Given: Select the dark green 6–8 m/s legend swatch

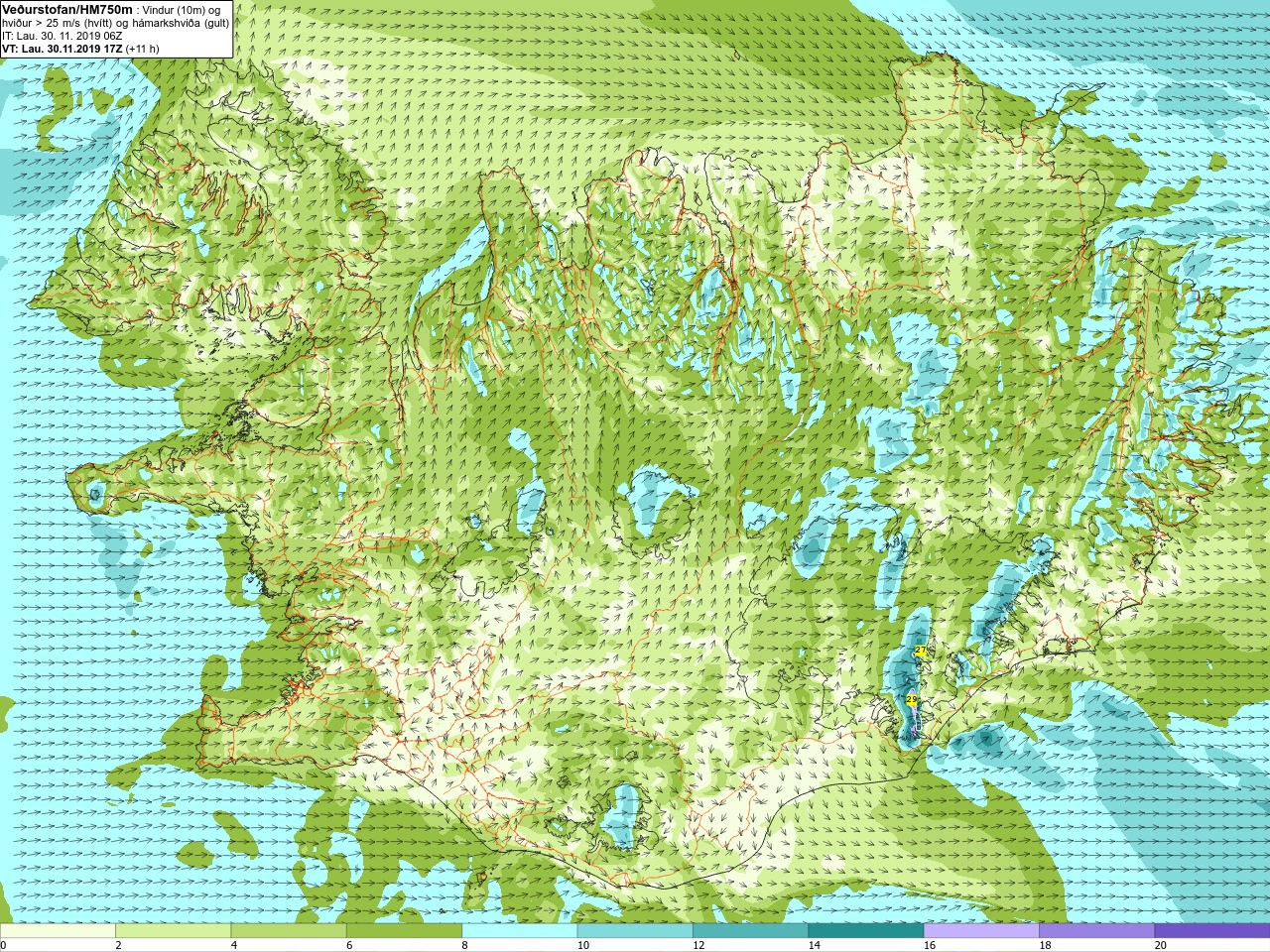Looking at the screenshot, I should coord(404,931).
